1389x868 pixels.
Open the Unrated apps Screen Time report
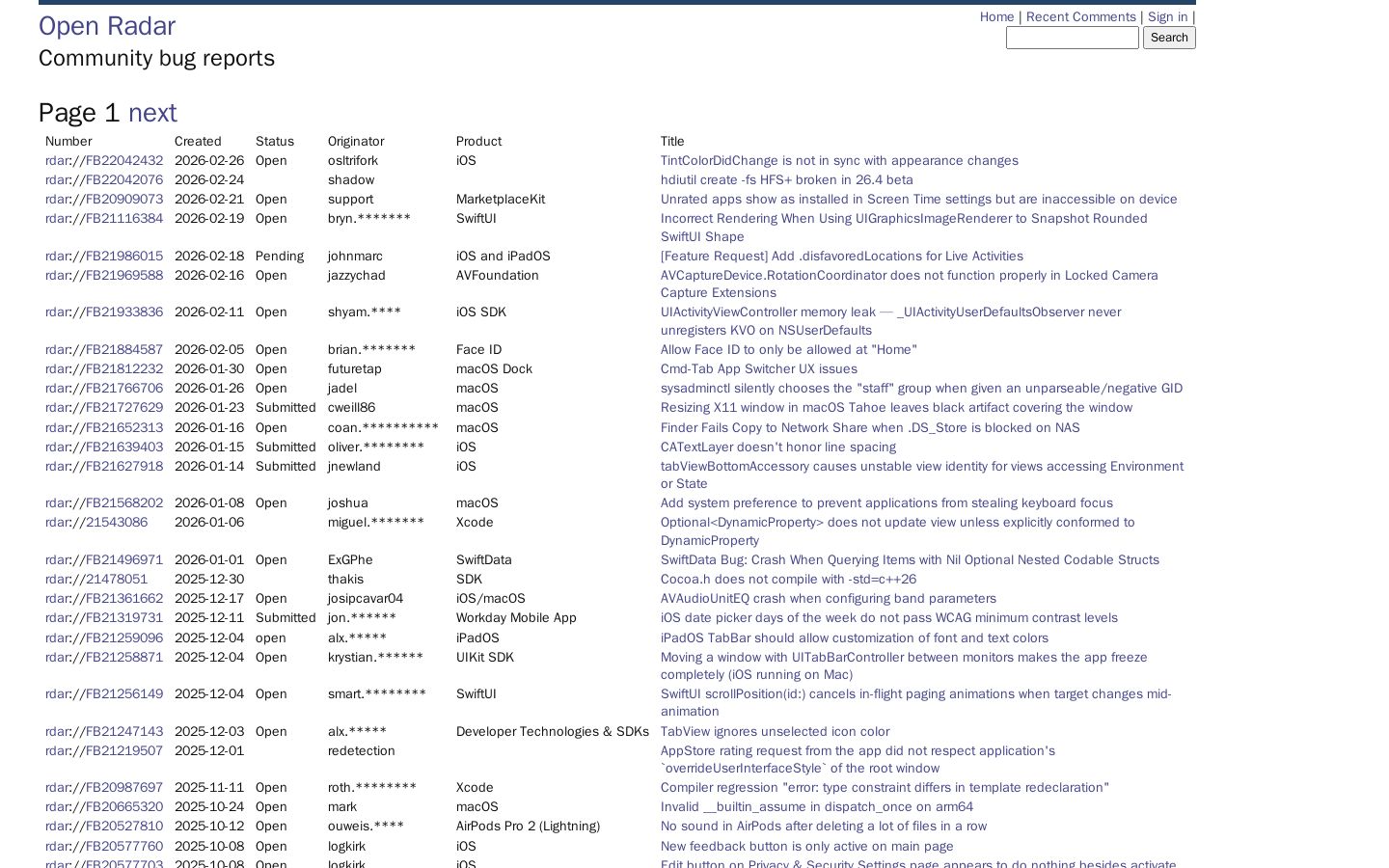coord(919,200)
